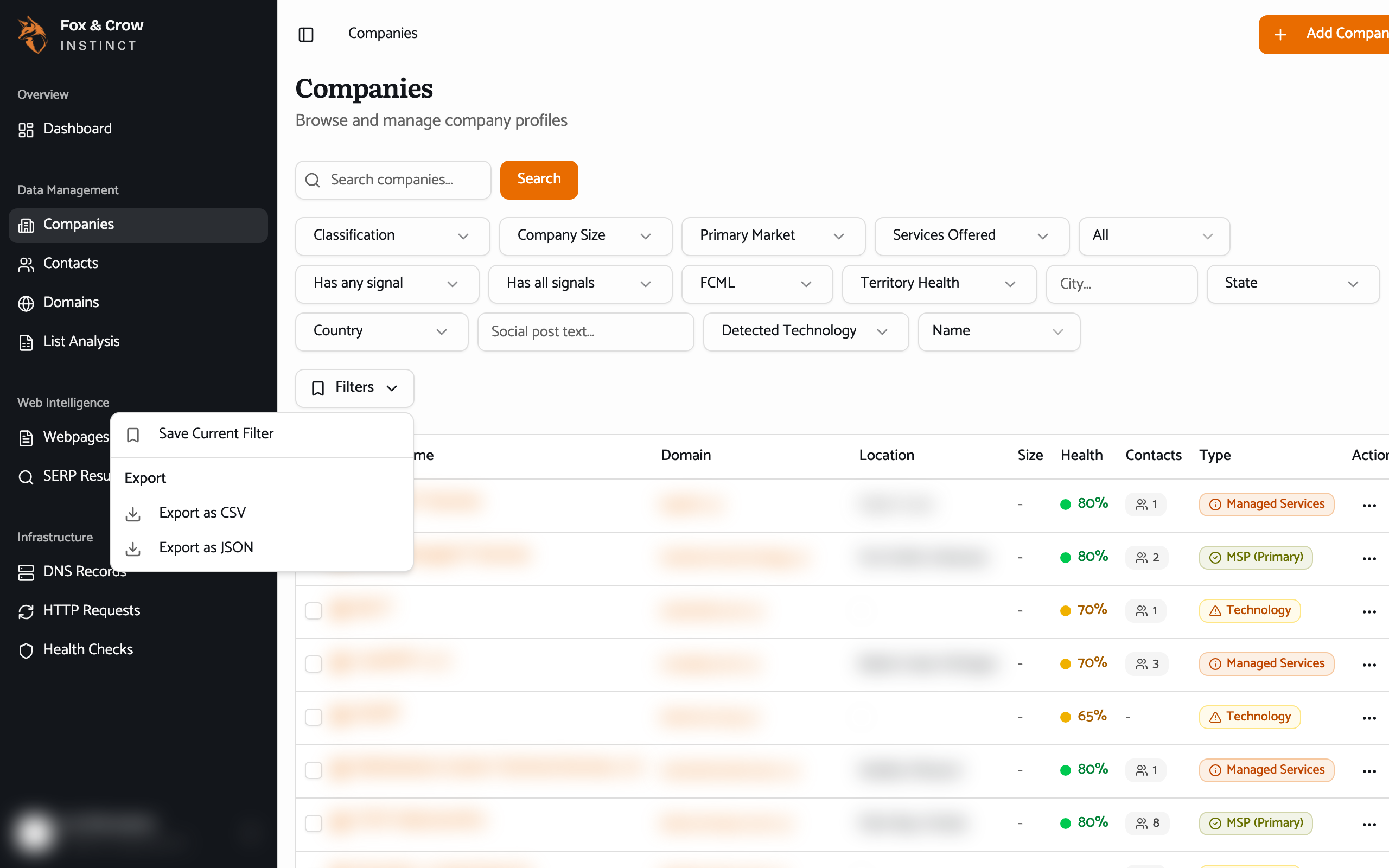Check the box for the 1-contact 80% Managed Services row
1389x868 pixels.
pos(314,770)
